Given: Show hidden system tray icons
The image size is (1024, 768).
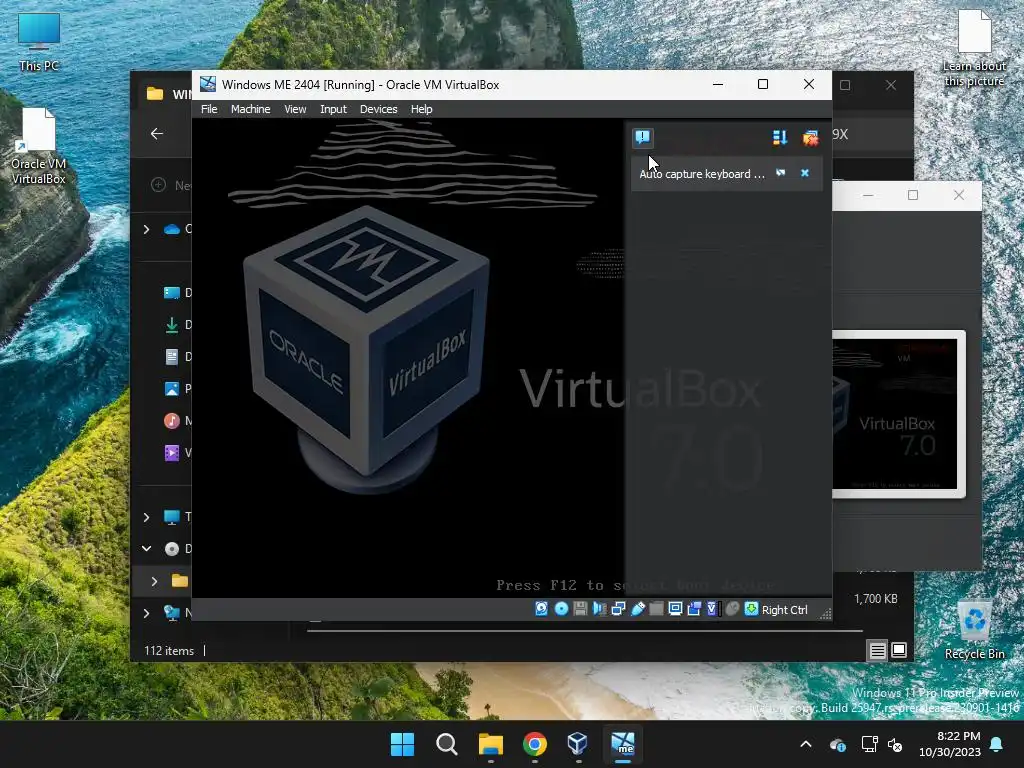Looking at the screenshot, I should pyautogui.click(x=806, y=744).
